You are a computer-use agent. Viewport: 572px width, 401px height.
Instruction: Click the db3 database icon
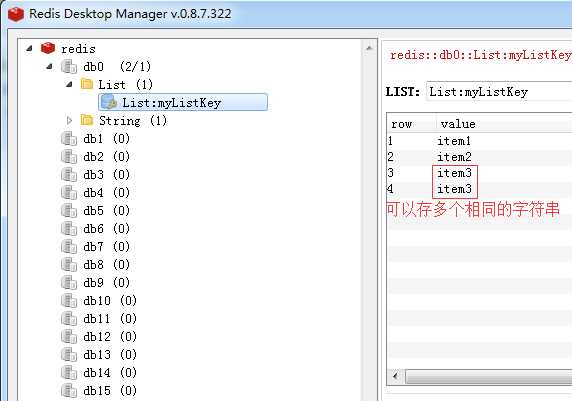(69, 175)
